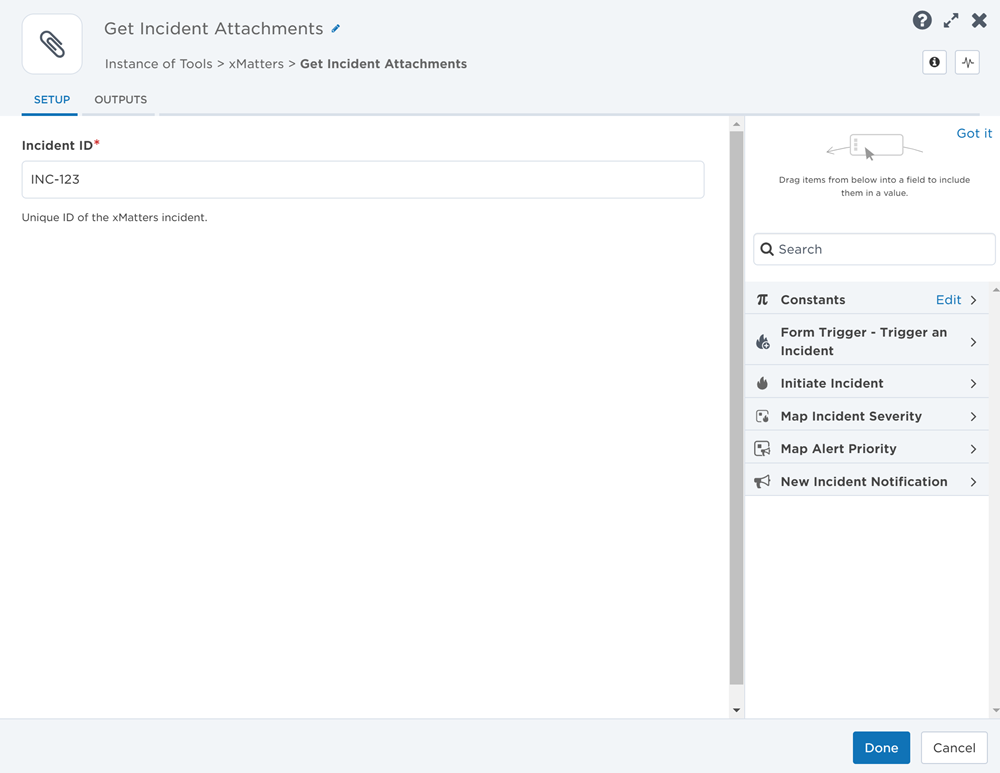Open the activity pulse icon button

pos(967,63)
